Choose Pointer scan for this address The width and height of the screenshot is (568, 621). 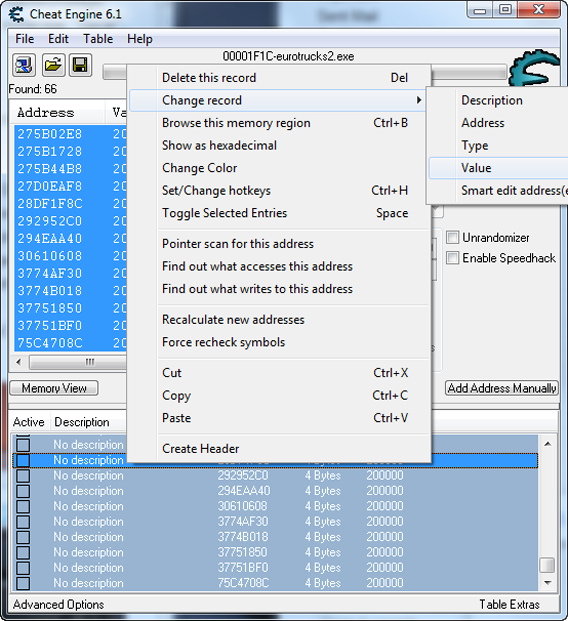[279, 244]
